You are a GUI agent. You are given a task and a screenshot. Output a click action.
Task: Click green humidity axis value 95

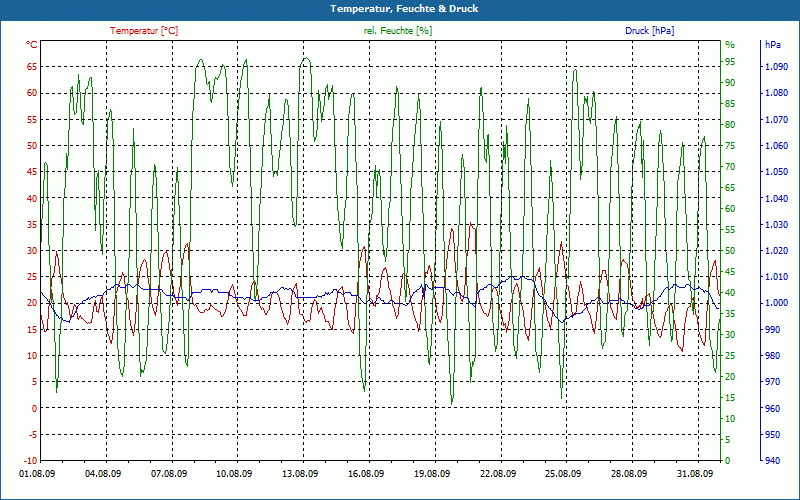[x=730, y=62]
